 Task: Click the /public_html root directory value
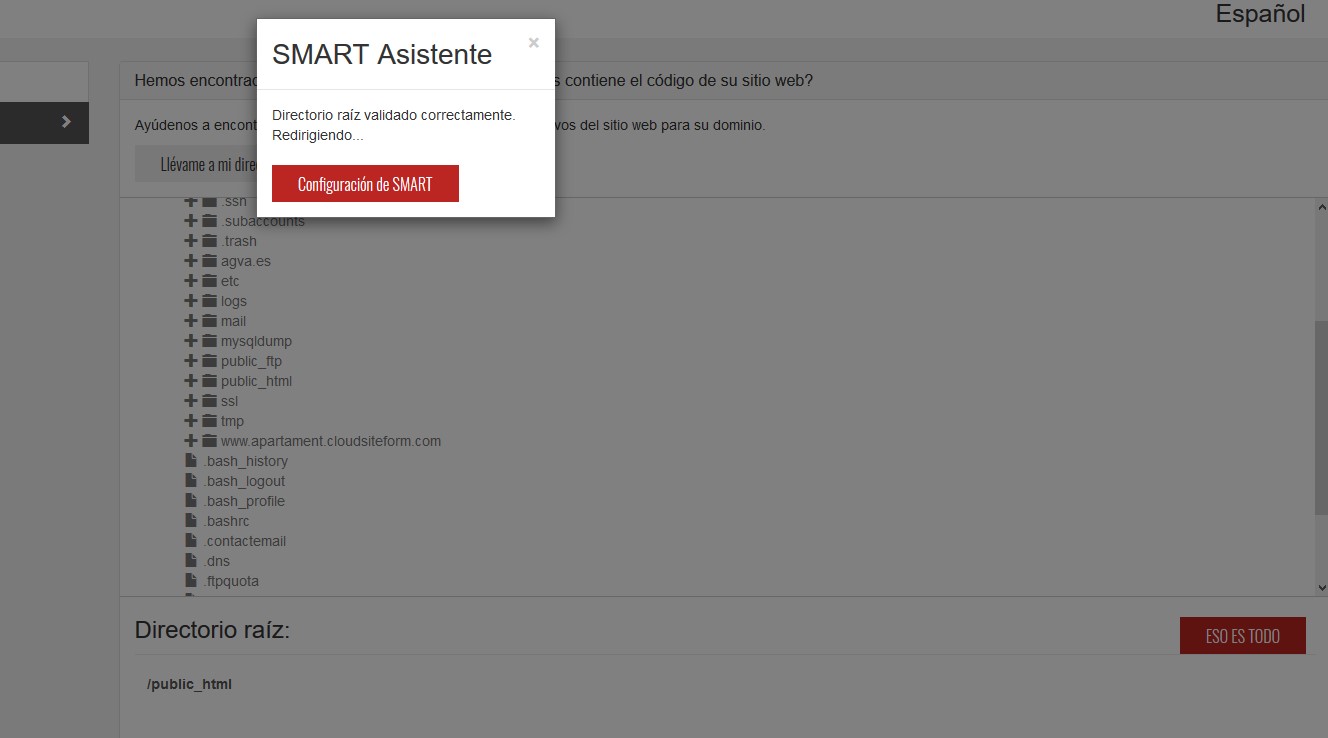click(x=189, y=684)
